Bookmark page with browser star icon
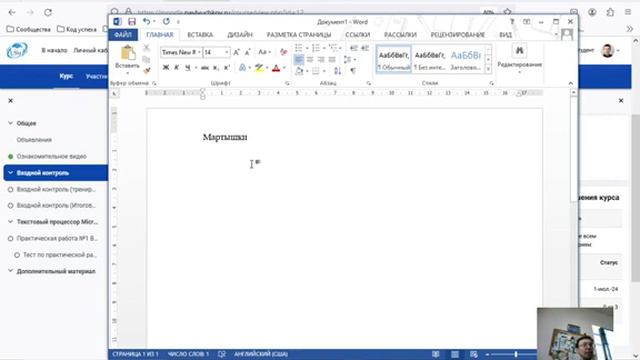Viewport: 640px width, 360px height. coord(507,11)
